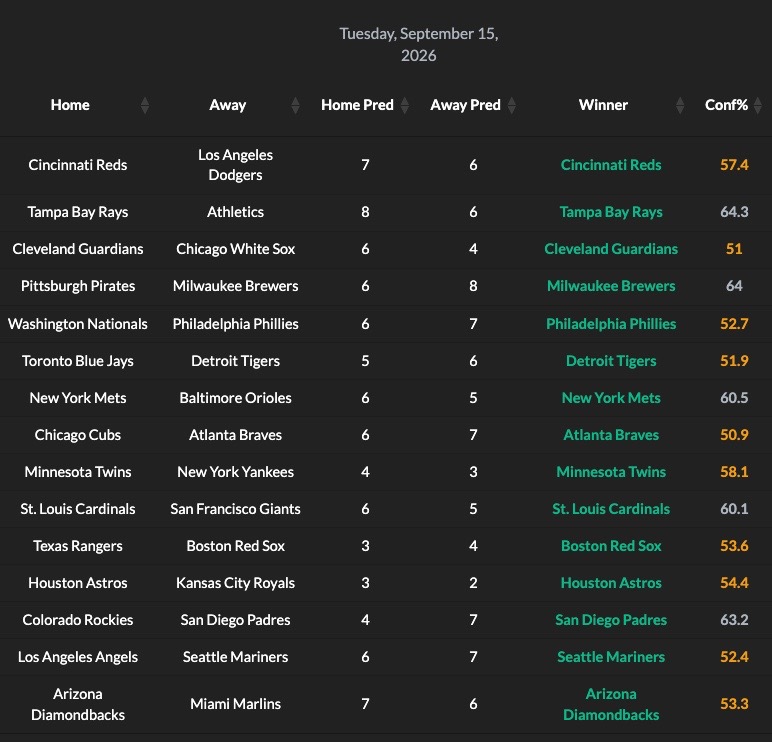This screenshot has height=742, width=772.
Task: Click Milwaukee Brewers away team
Action: pos(235,286)
